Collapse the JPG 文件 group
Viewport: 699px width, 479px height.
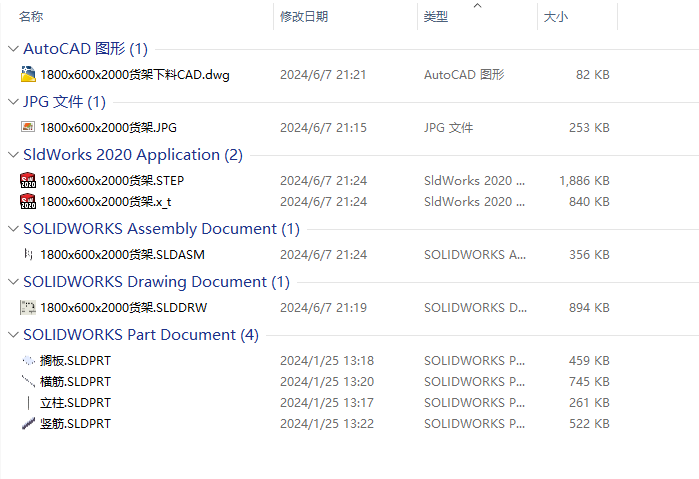[13, 102]
